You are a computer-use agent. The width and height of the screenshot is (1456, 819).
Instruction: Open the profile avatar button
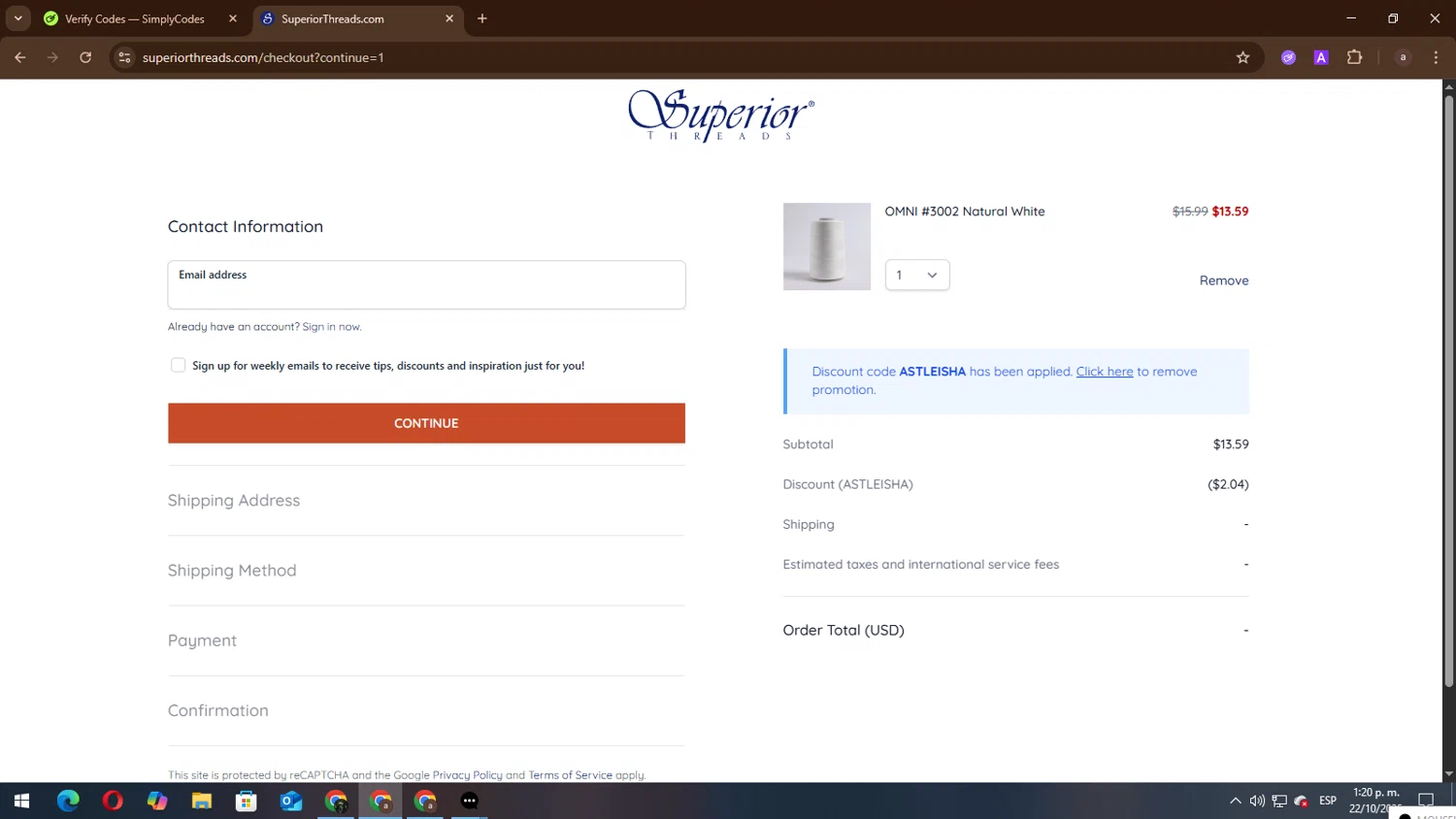point(1403,57)
